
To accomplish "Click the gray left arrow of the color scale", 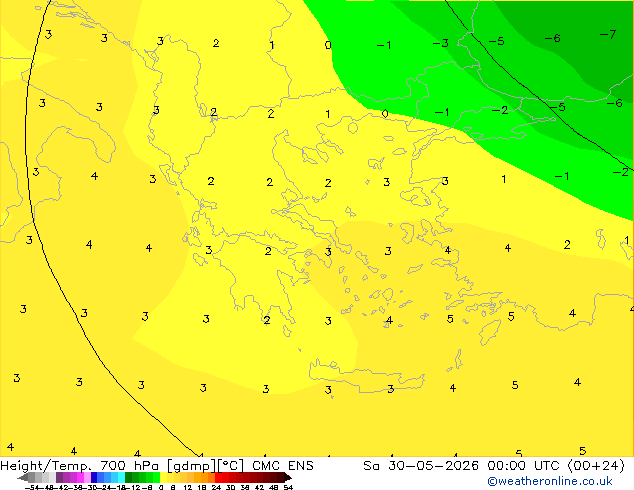I will (23, 477).
